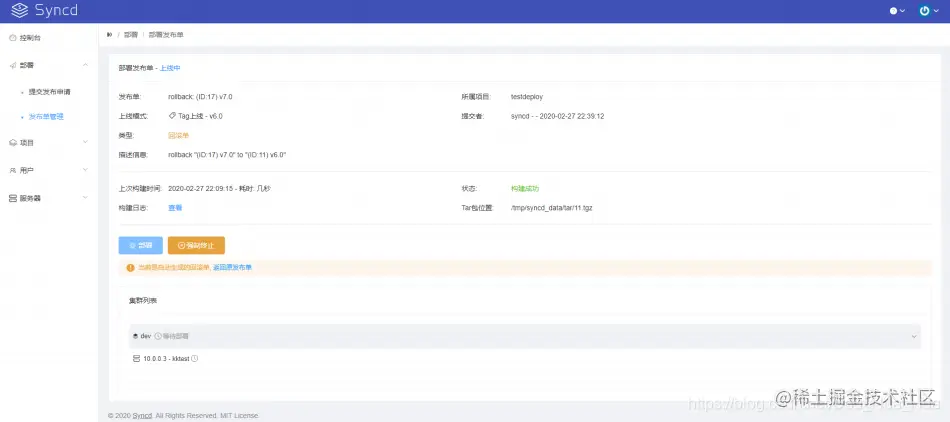Click the submitter value with 22:39:12
950x422 pixels.
point(557,116)
